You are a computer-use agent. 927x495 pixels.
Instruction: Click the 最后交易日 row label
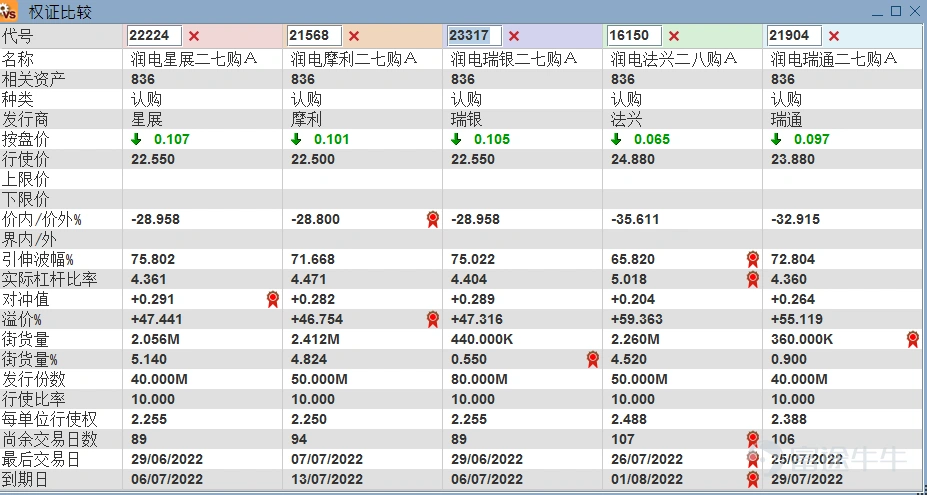pos(41,460)
